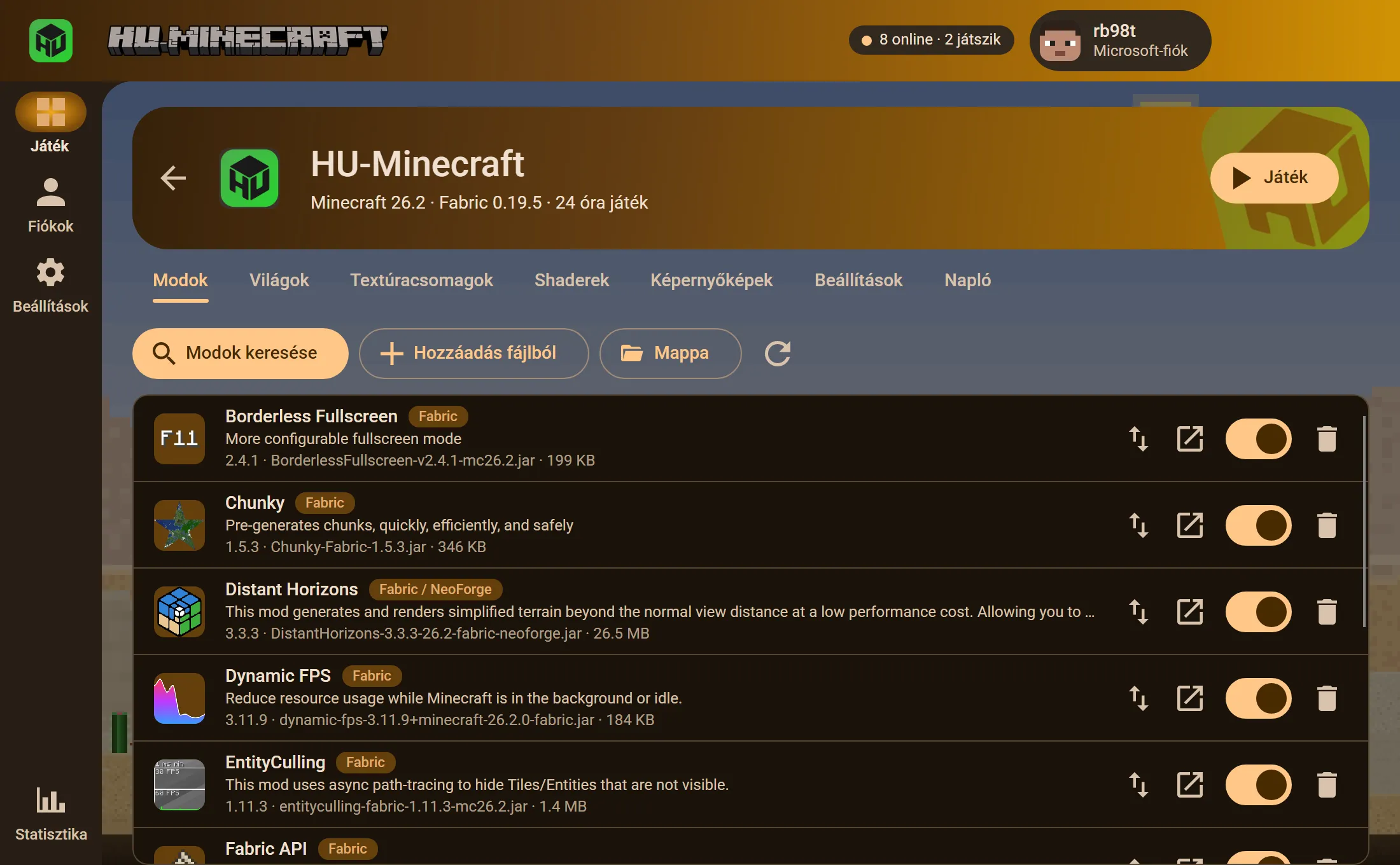This screenshot has height=865, width=1400.
Task: Open the Beállítások tab of the instance
Action: pyautogui.click(x=858, y=280)
